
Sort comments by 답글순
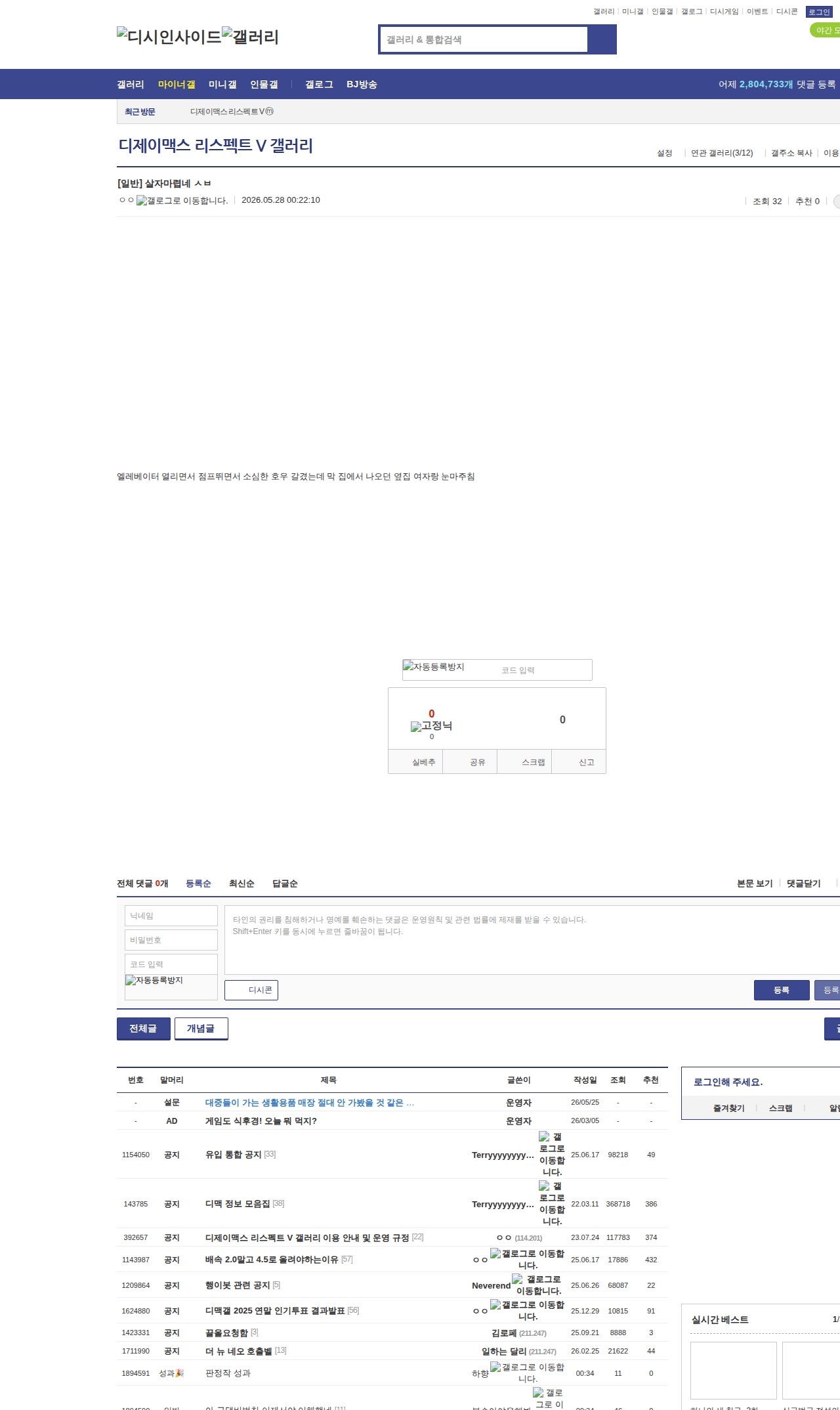point(285,884)
